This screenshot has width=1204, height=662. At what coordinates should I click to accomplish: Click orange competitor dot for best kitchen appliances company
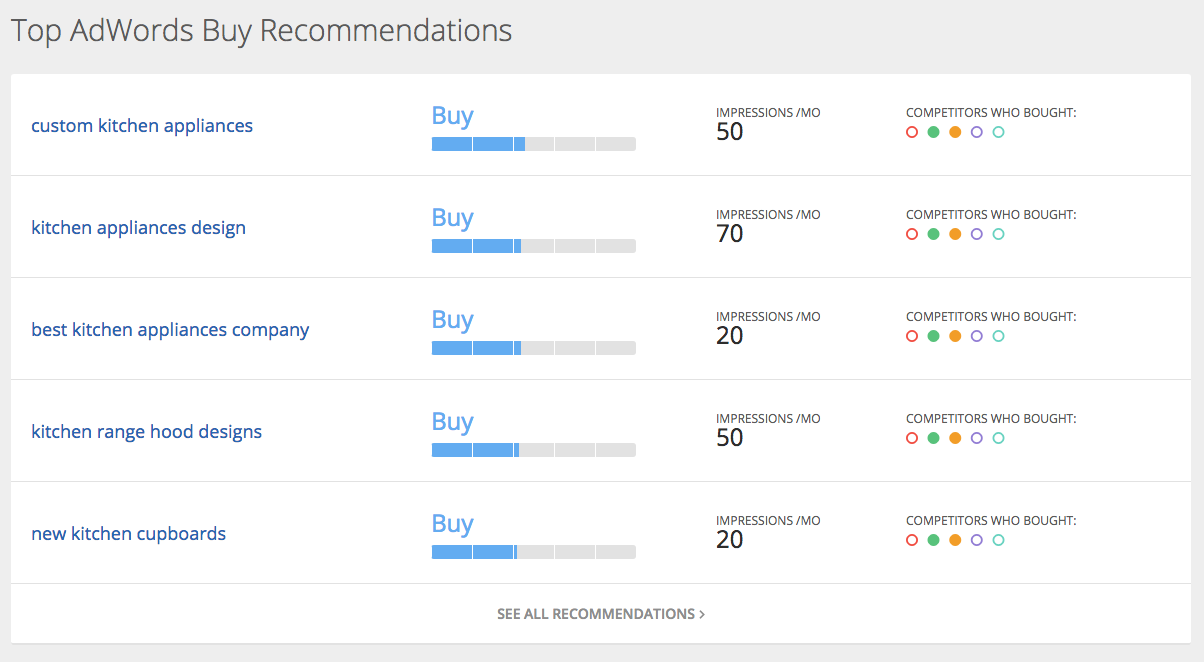point(955,336)
